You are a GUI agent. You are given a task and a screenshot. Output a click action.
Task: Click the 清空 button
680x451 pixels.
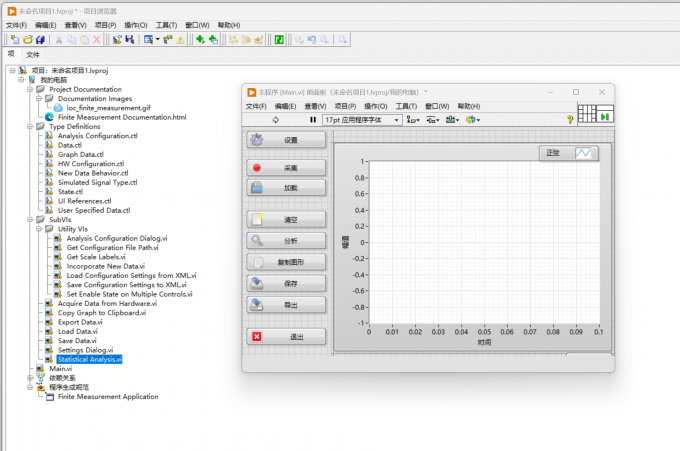pos(286,220)
